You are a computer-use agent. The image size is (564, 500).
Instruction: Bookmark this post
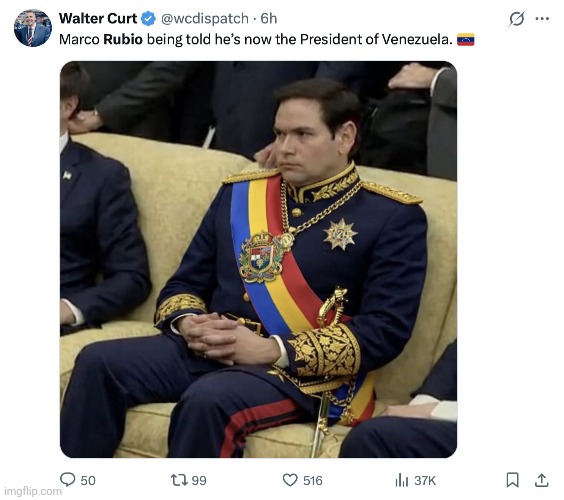pos(512,480)
